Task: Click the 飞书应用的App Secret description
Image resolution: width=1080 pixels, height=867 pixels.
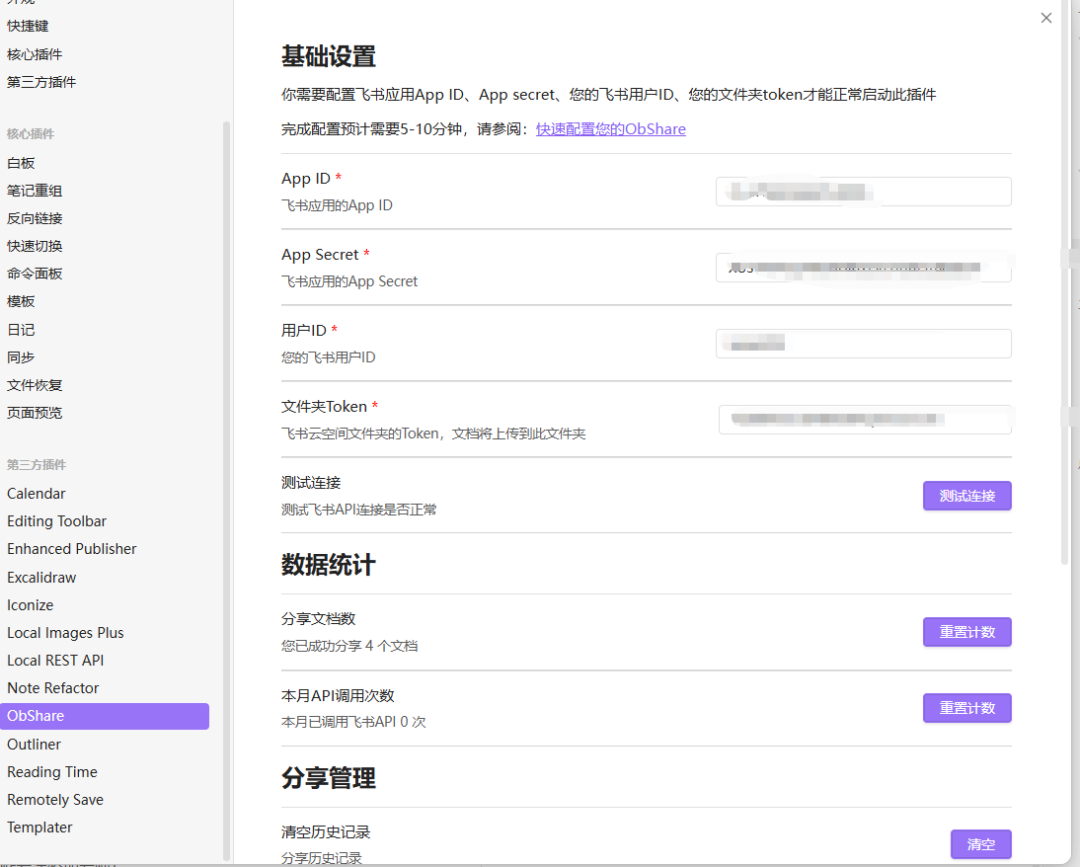Action: [x=349, y=281]
